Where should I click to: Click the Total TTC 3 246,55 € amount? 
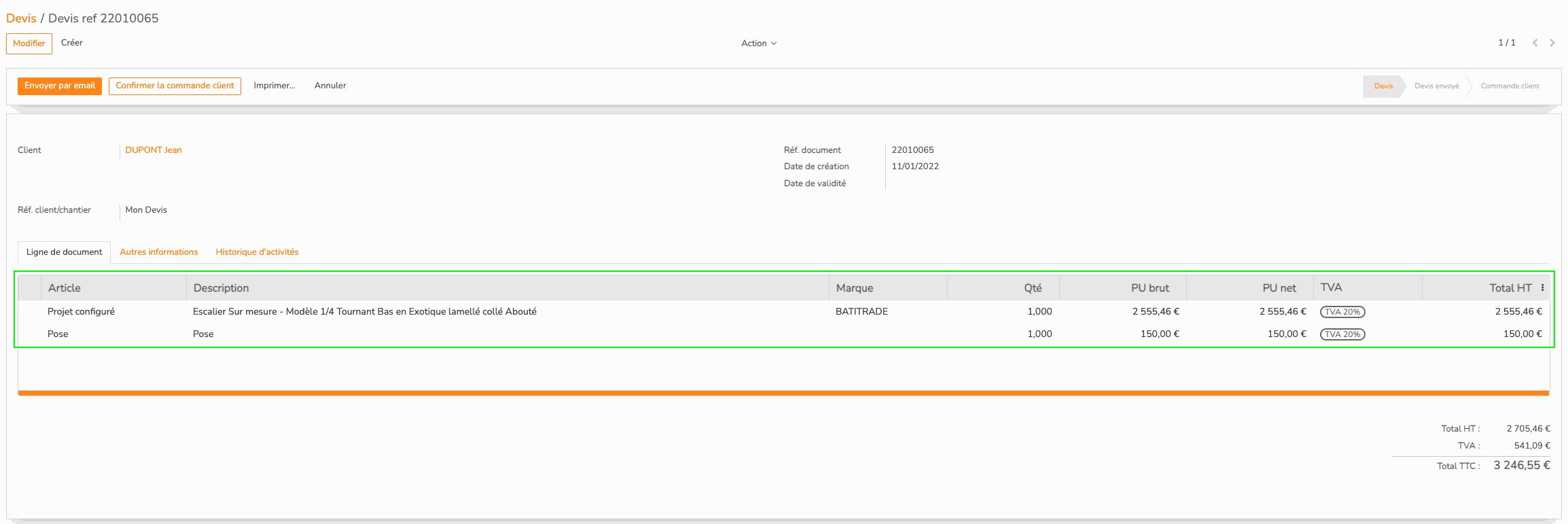[1522, 466]
